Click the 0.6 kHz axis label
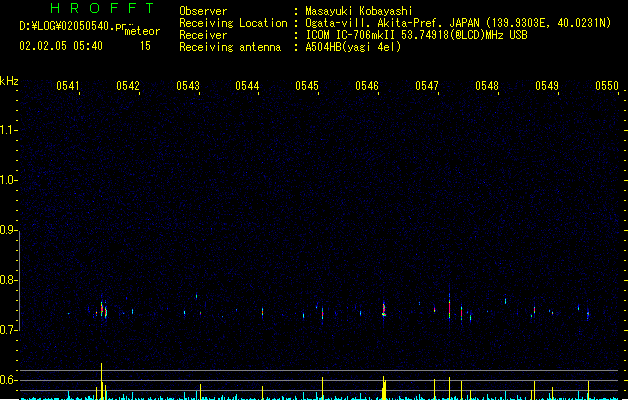629x400 pixels. [x=8, y=380]
